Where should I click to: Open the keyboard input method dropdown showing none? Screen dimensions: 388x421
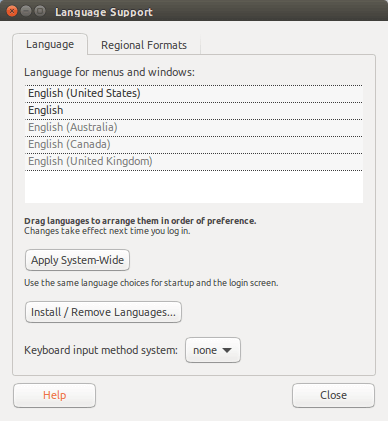(x=213, y=350)
